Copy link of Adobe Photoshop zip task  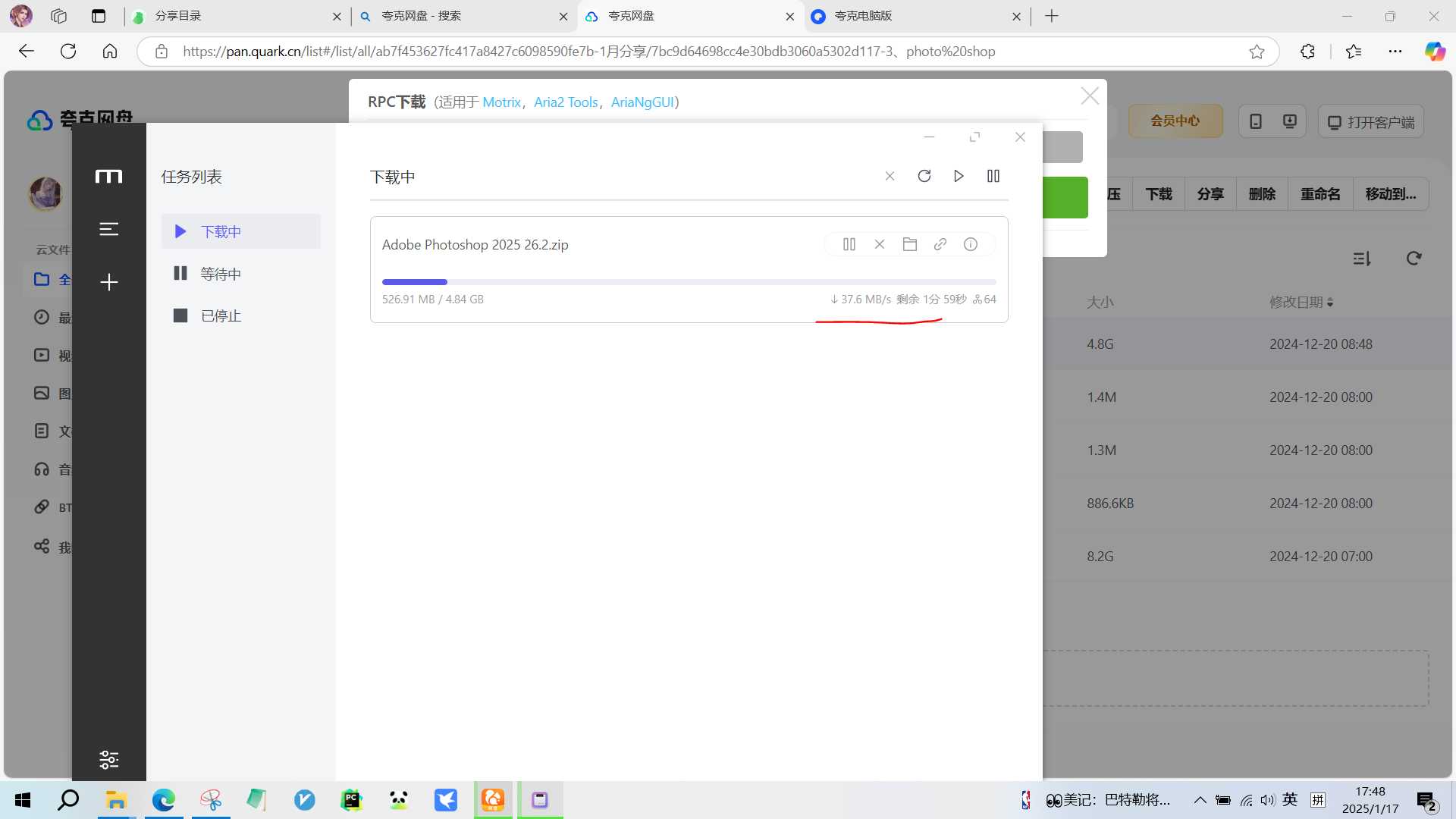coord(940,244)
